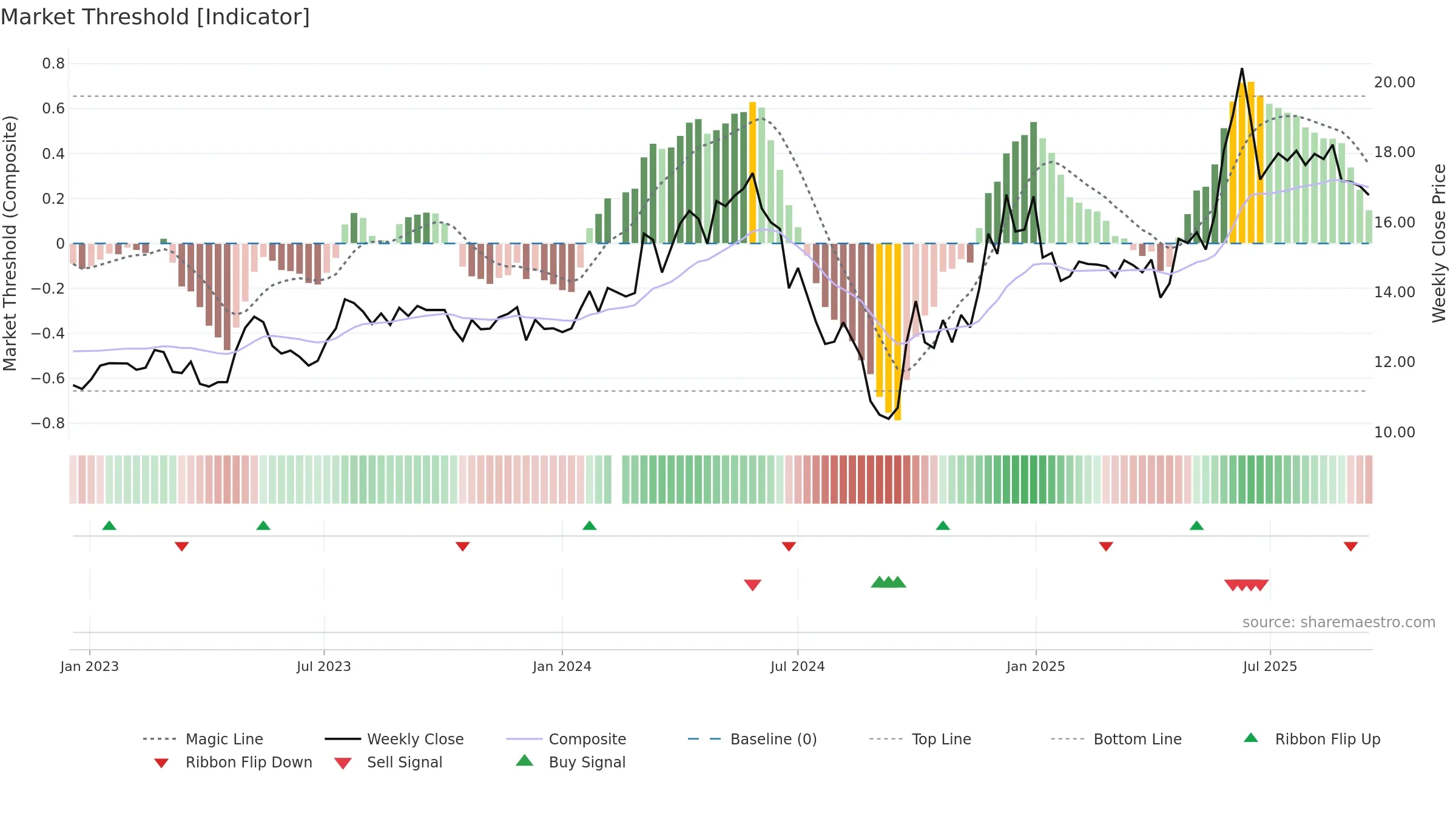Click the Ribbon Flip Up triangle around May 2025

click(x=1196, y=525)
